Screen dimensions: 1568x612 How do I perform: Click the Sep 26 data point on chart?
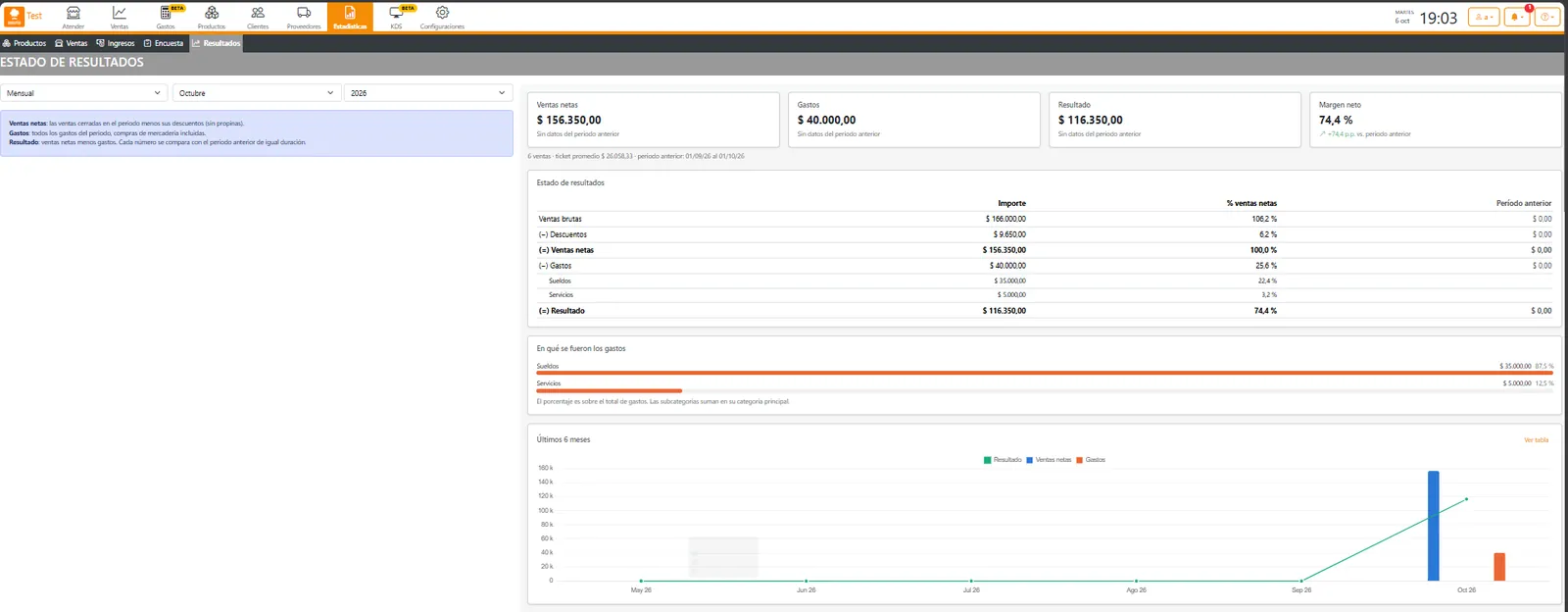click(1301, 581)
